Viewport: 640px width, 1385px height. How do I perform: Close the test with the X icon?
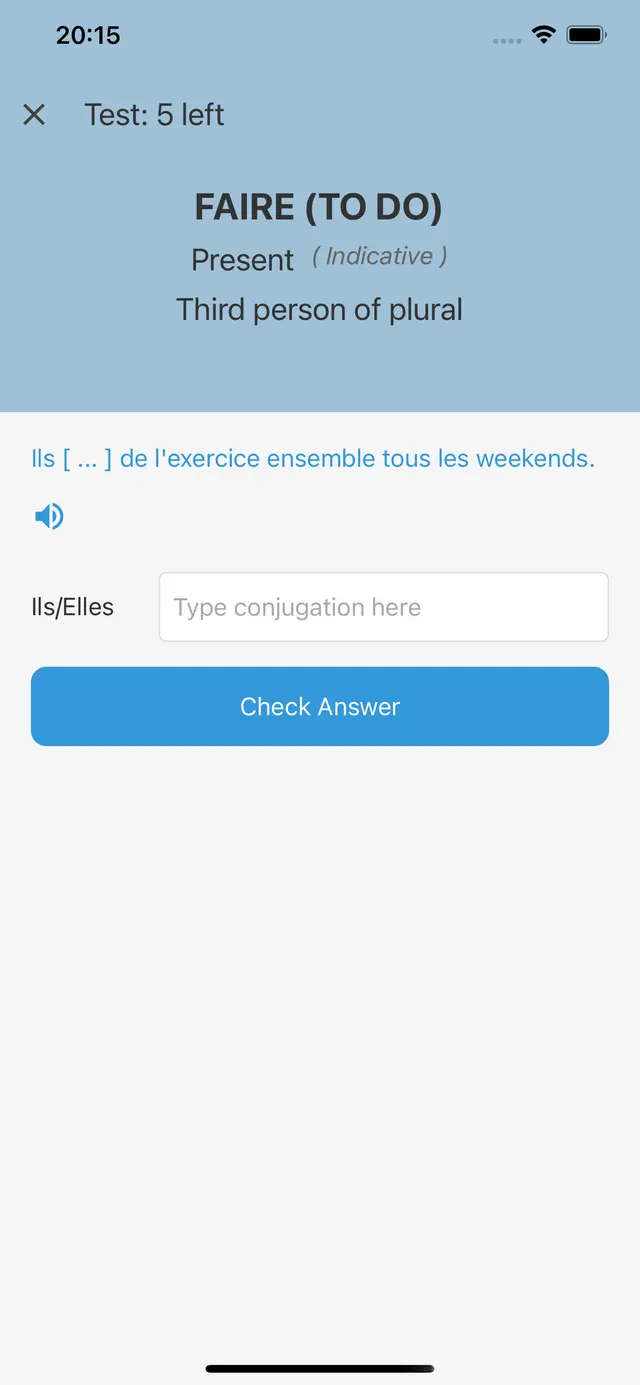coord(34,115)
